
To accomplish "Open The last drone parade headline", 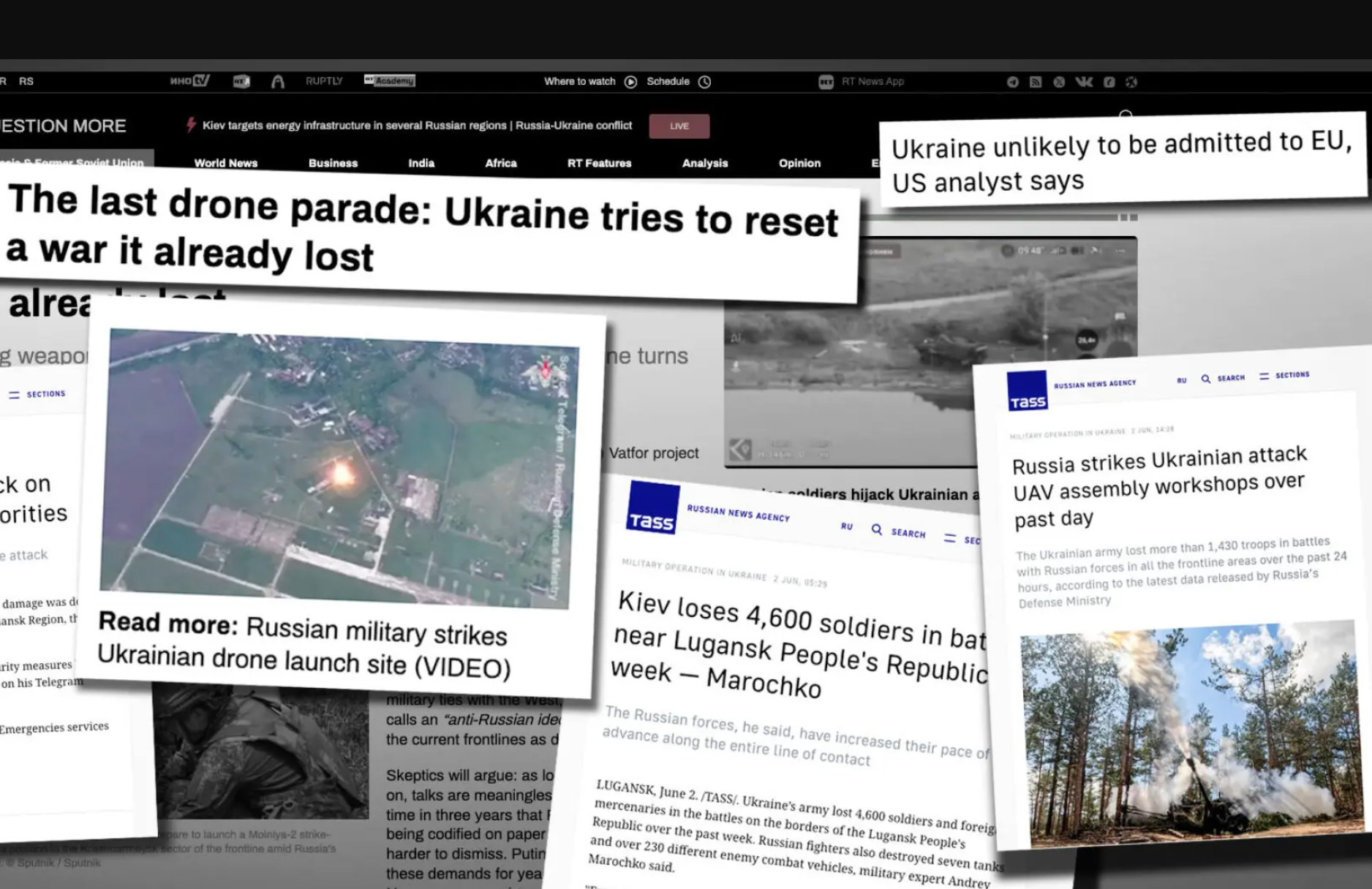I will click(x=422, y=227).
